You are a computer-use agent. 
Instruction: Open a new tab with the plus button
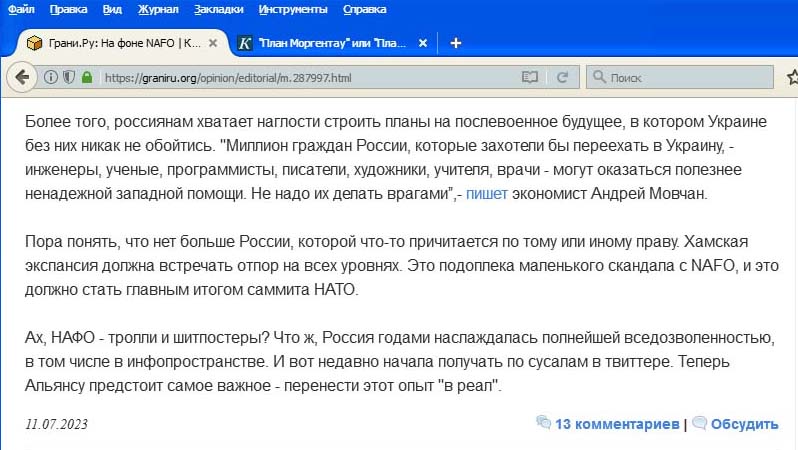coord(455,43)
